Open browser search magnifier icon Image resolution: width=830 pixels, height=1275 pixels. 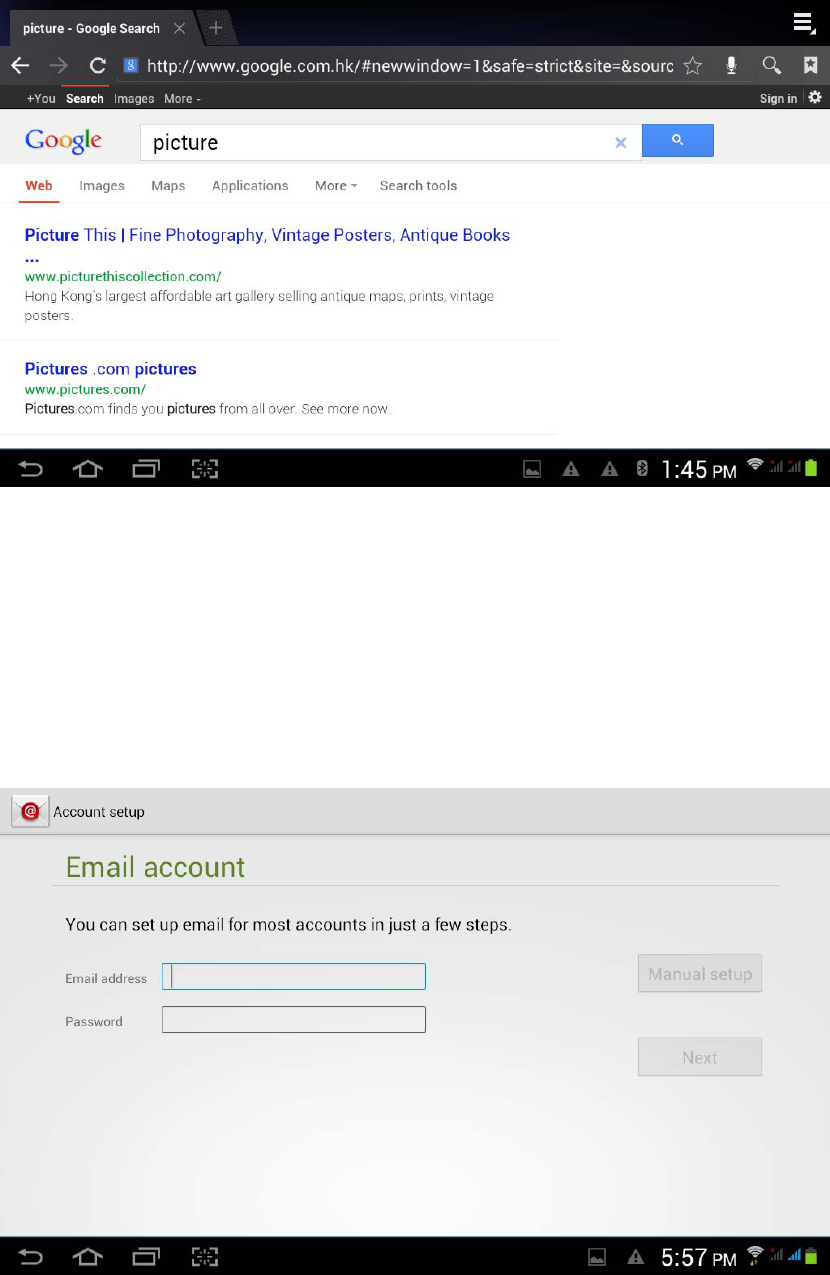pos(771,66)
